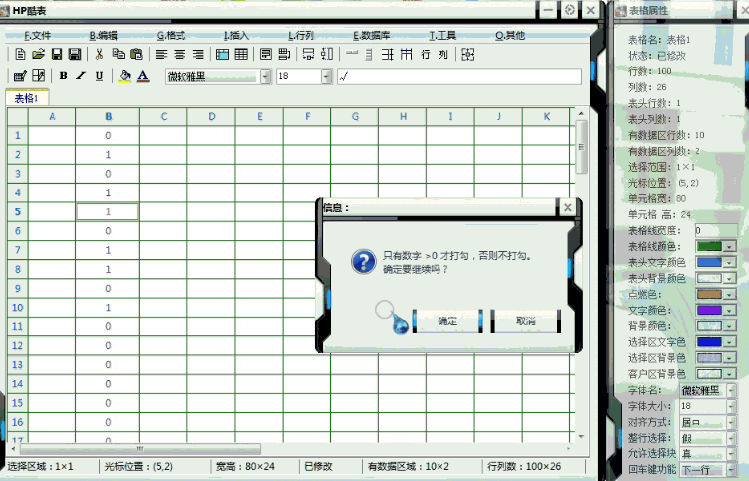Click the green 表格线颜色 swatch
The height and width of the screenshot is (481, 749).
coord(709,246)
